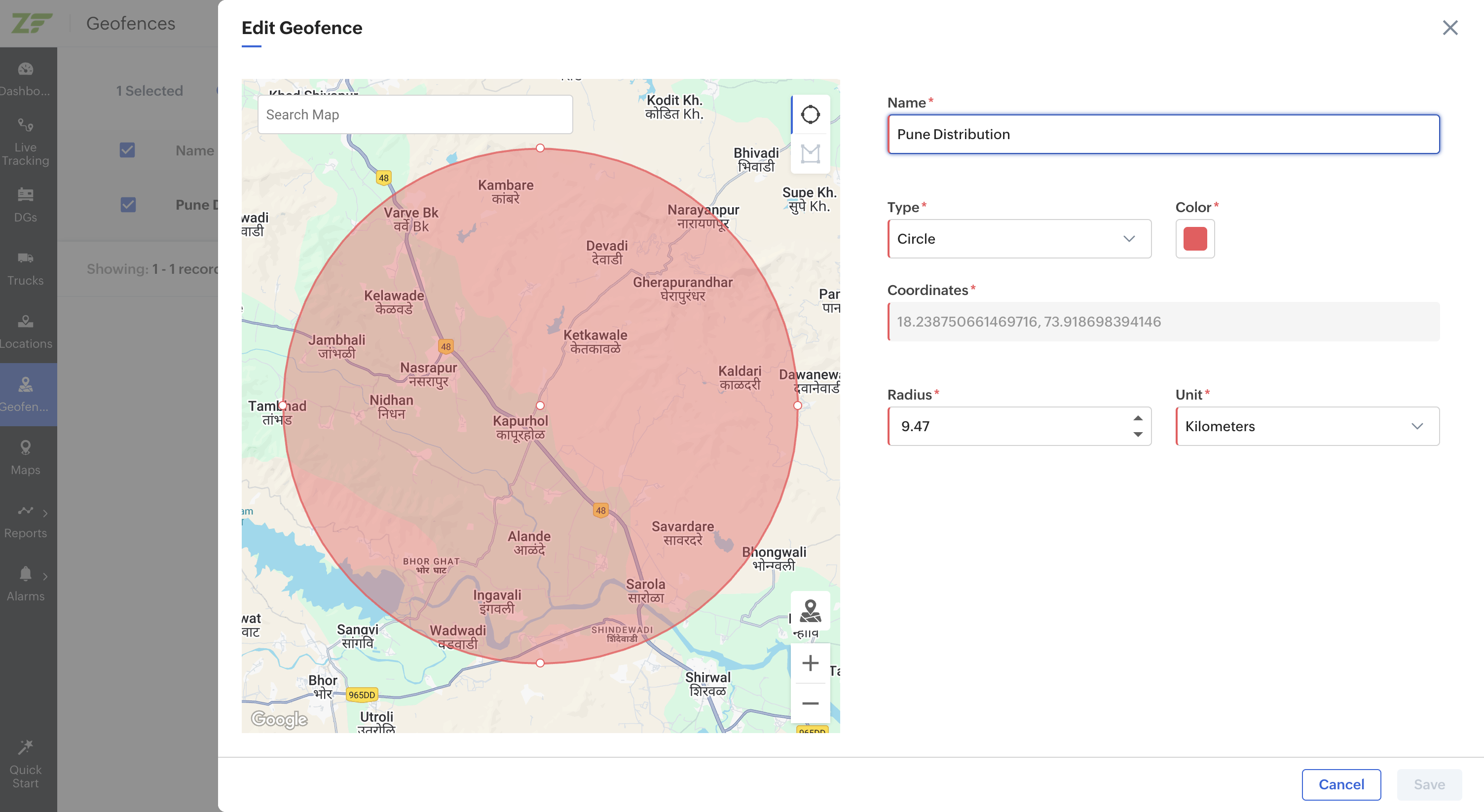
Task: Open Trucks section in sidebar
Action: 25,268
